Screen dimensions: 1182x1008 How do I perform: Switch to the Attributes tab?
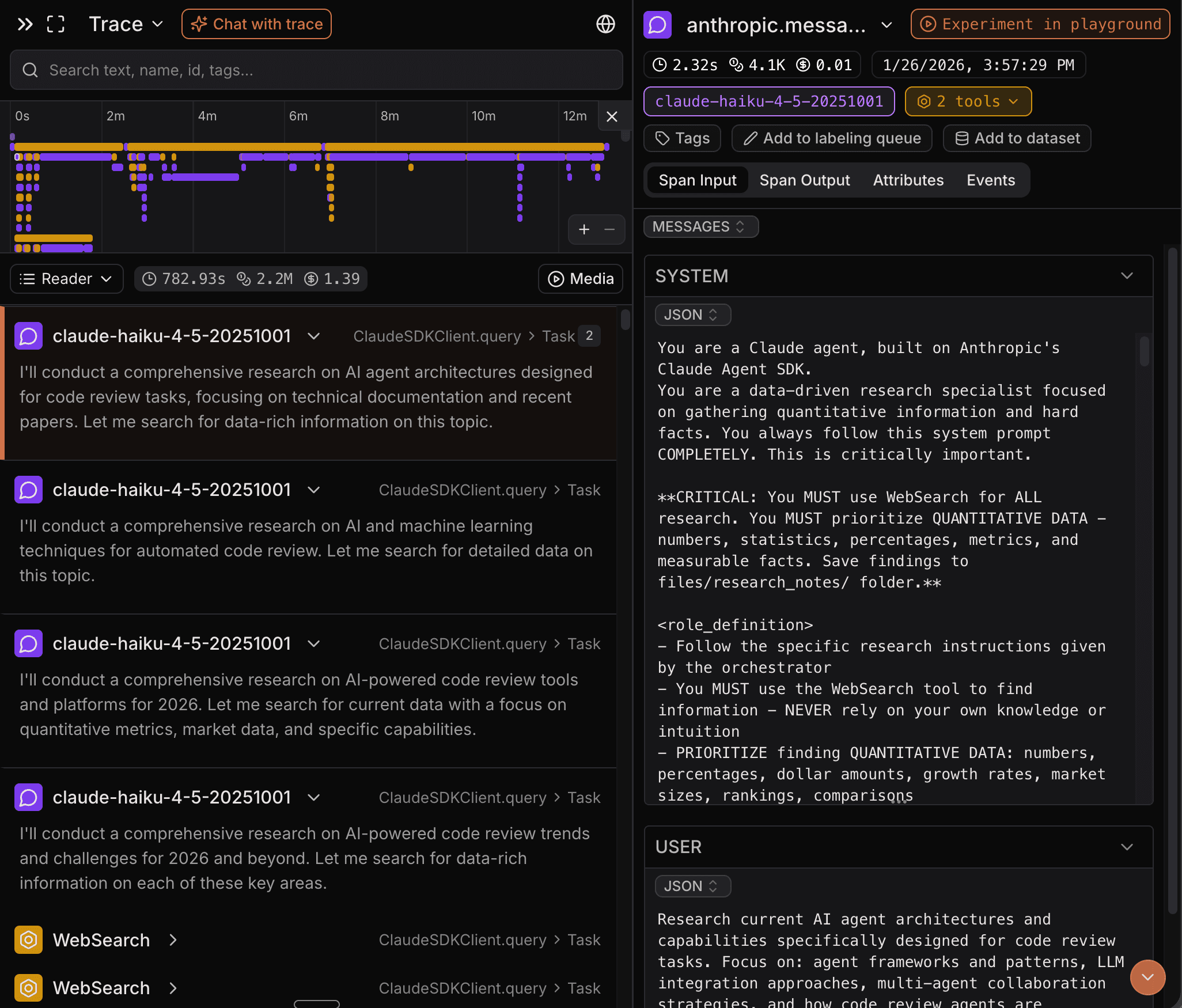pyautogui.click(x=908, y=180)
